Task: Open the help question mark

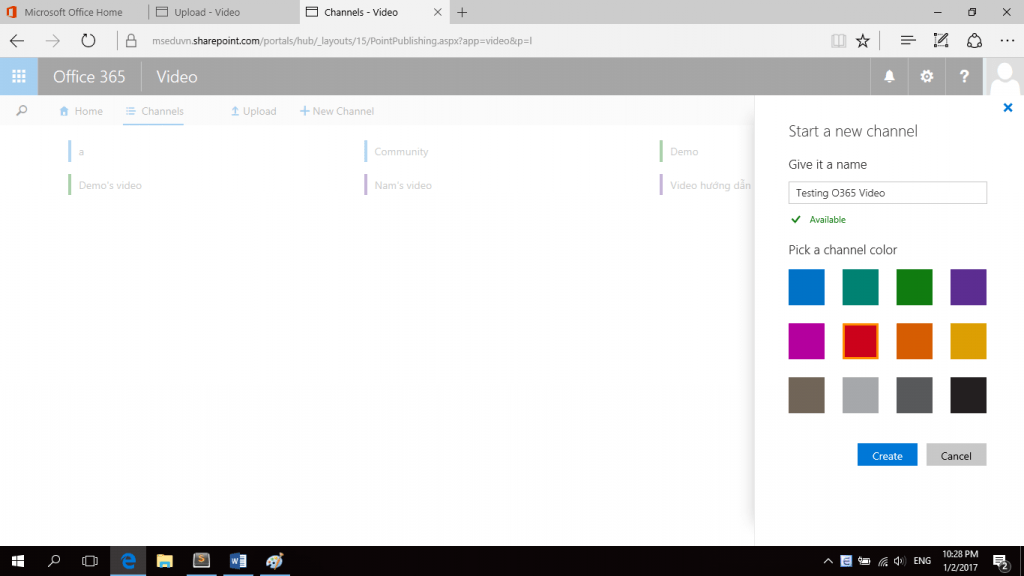Action: [964, 76]
